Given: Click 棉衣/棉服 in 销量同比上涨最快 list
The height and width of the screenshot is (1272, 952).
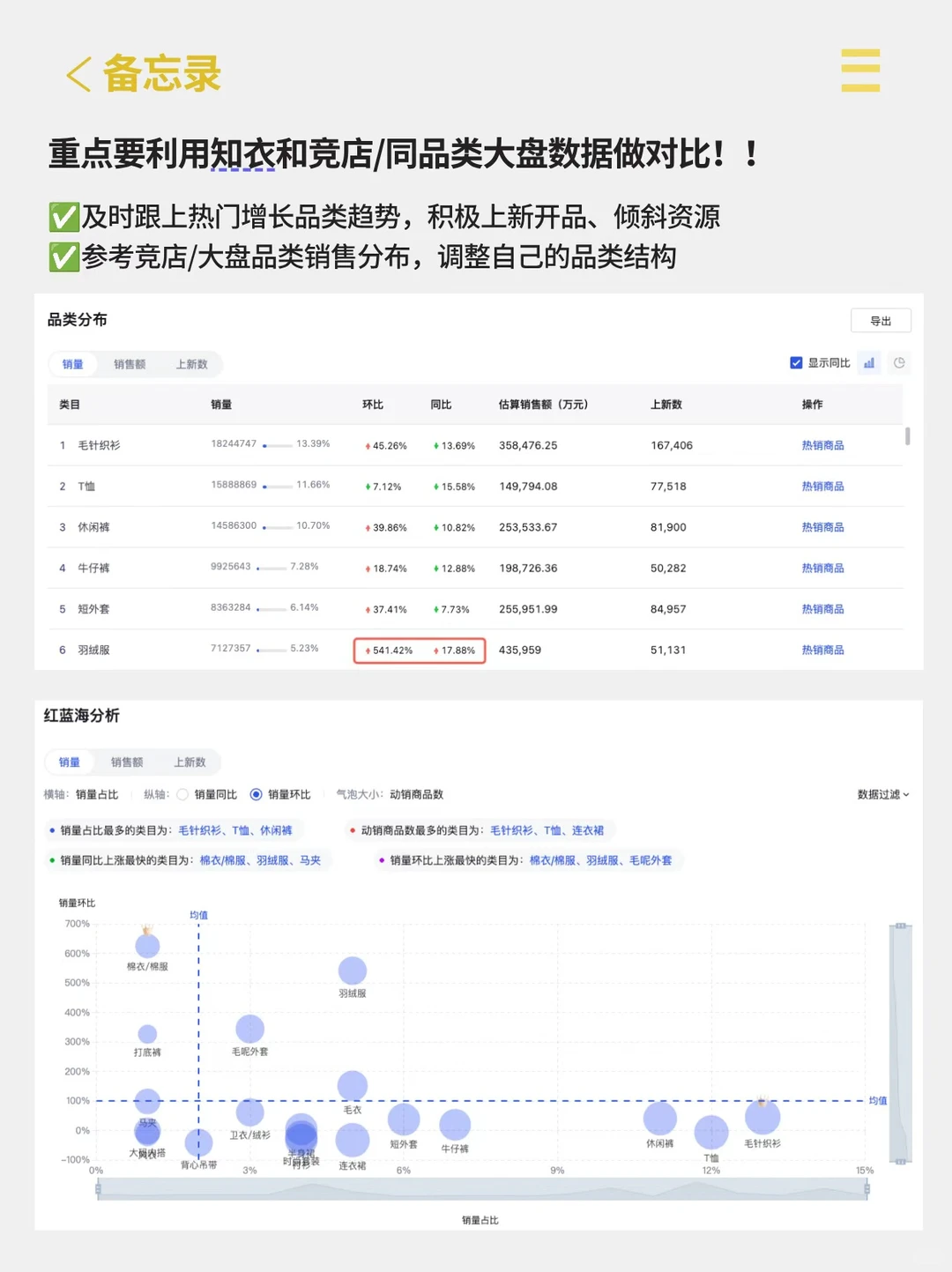Looking at the screenshot, I should point(222,860).
